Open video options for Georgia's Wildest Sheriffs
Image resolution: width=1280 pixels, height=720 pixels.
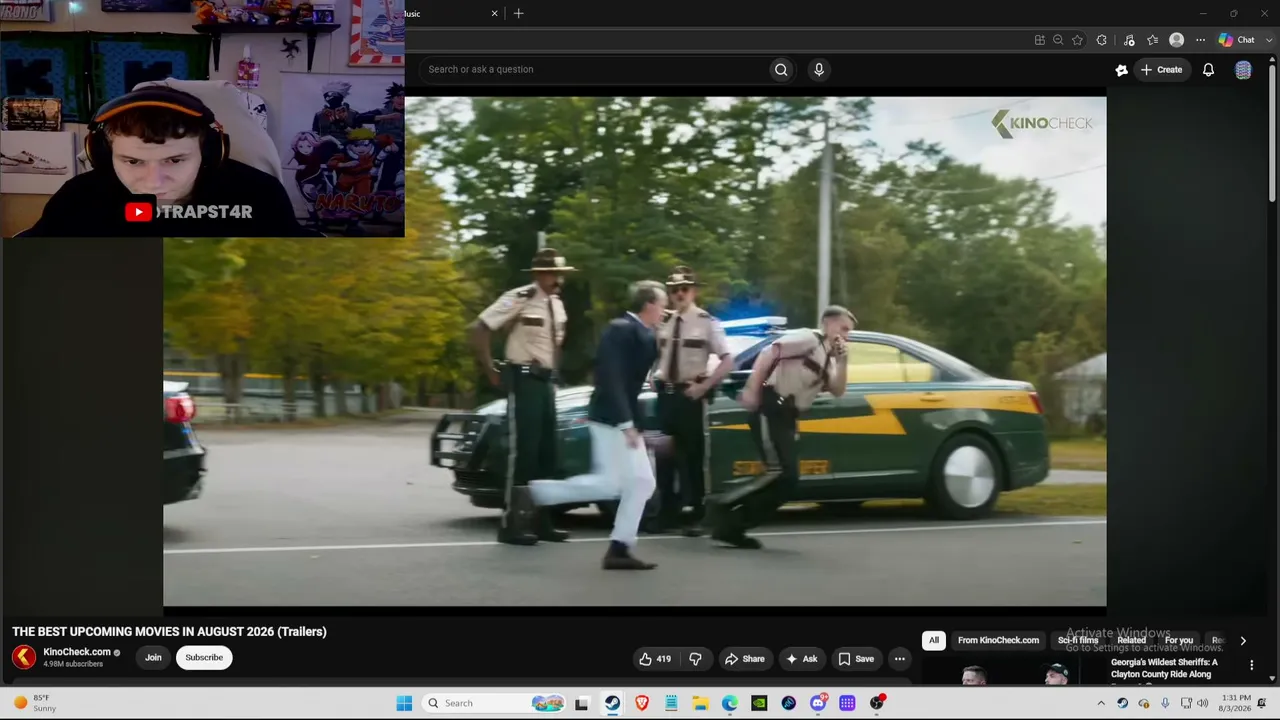click(1251, 665)
